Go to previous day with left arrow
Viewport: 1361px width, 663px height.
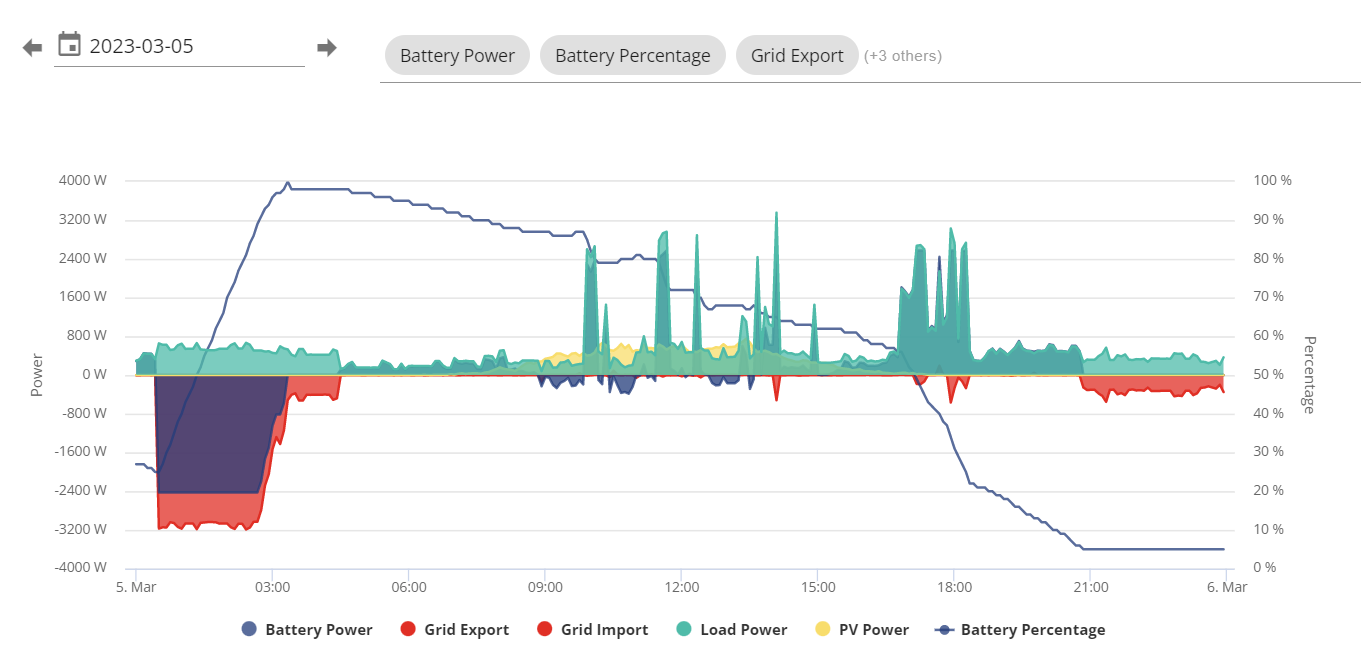click(x=33, y=47)
